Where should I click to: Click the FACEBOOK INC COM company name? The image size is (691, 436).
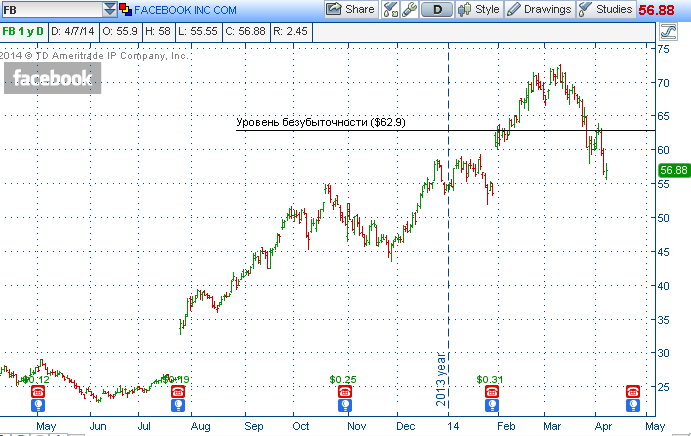(185, 10)
